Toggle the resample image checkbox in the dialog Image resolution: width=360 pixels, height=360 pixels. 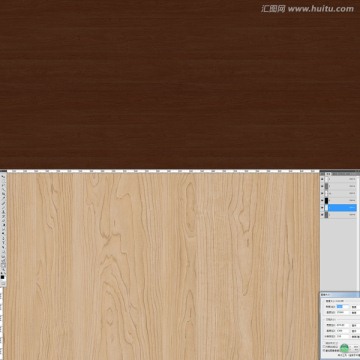(324, 350)
